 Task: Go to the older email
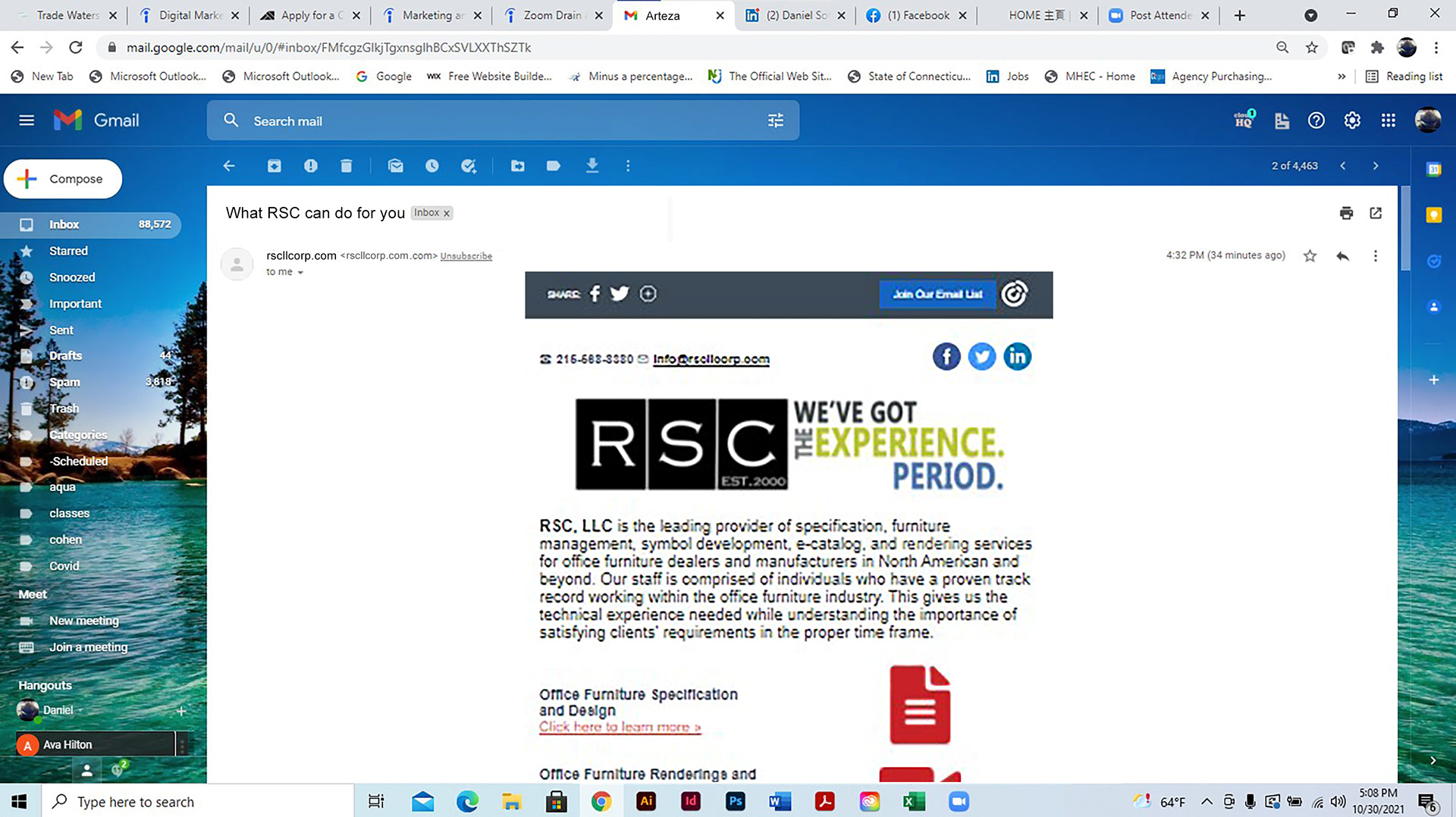[1376, 166]
